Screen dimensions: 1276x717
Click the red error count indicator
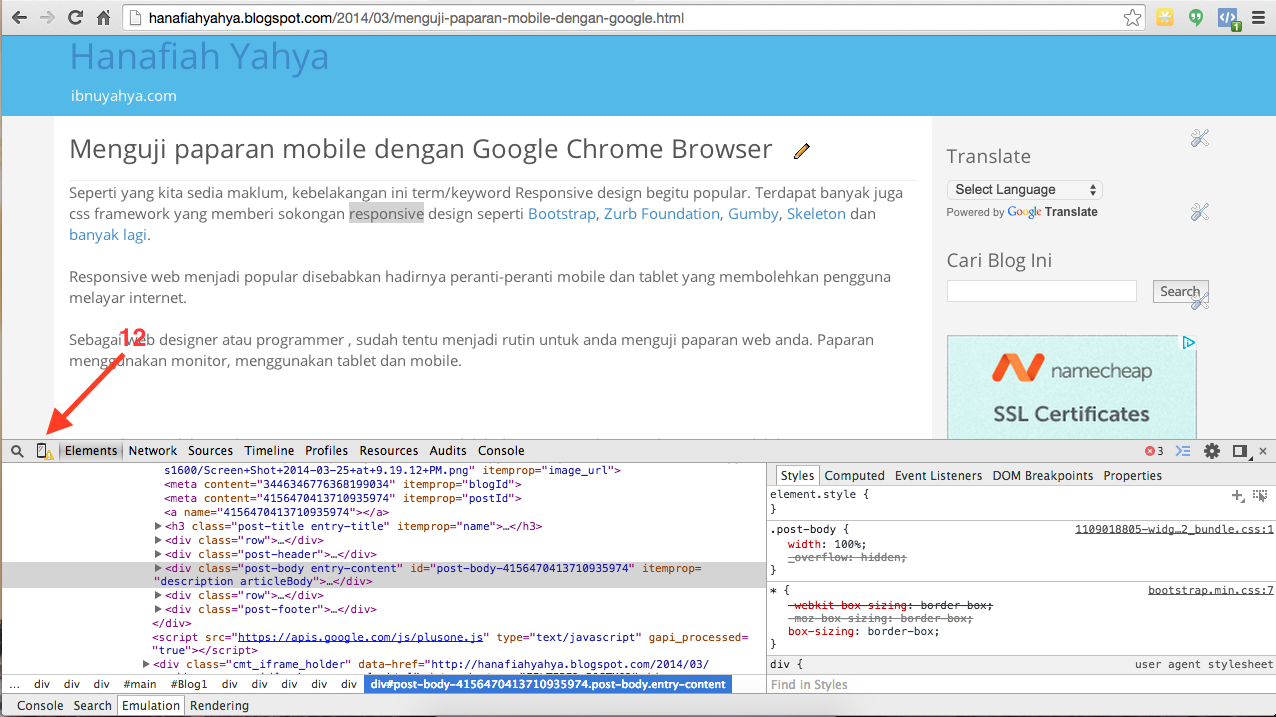pos(1154,451)
